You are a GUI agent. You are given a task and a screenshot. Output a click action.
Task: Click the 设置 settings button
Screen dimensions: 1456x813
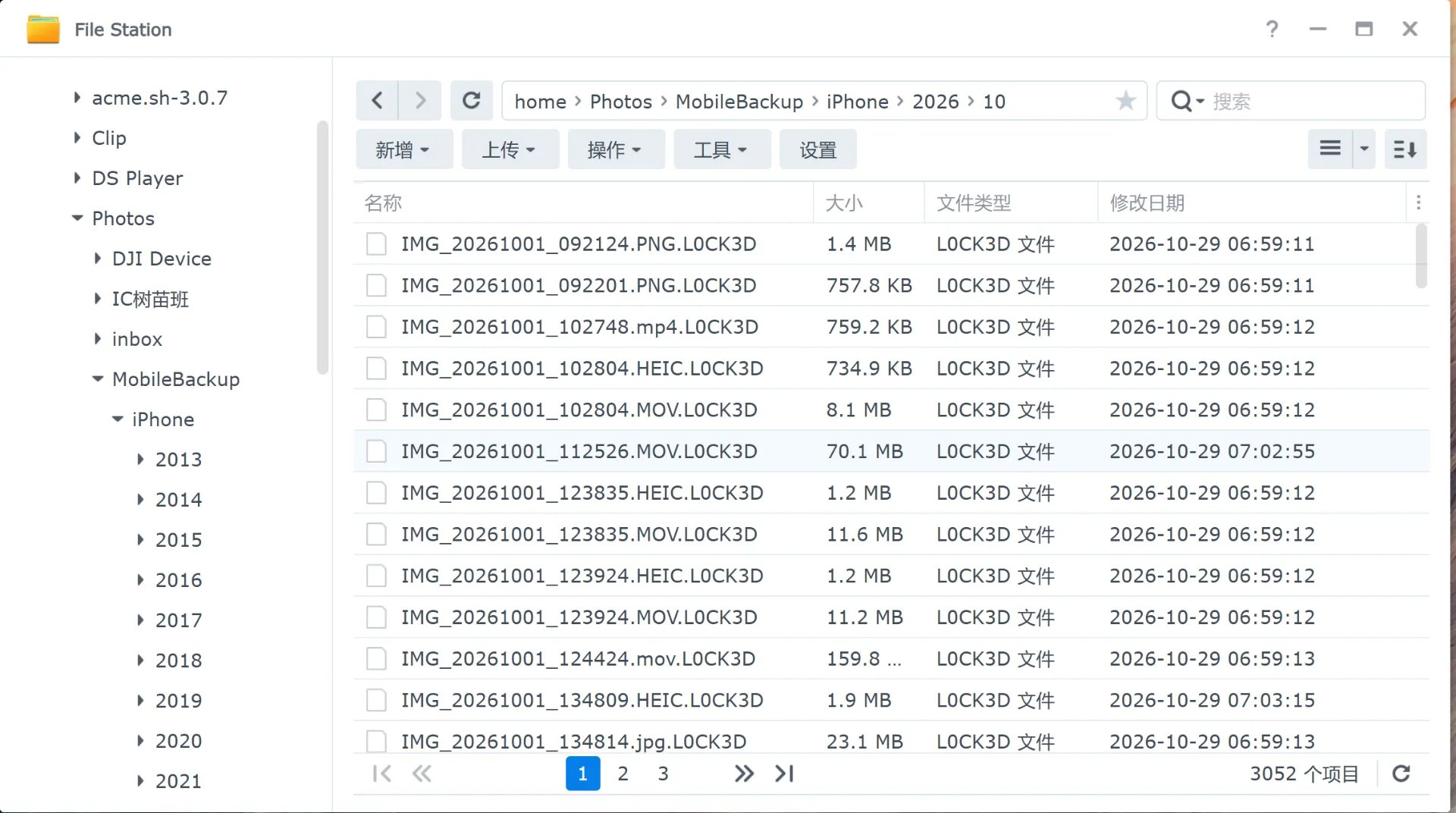point(817,149)
